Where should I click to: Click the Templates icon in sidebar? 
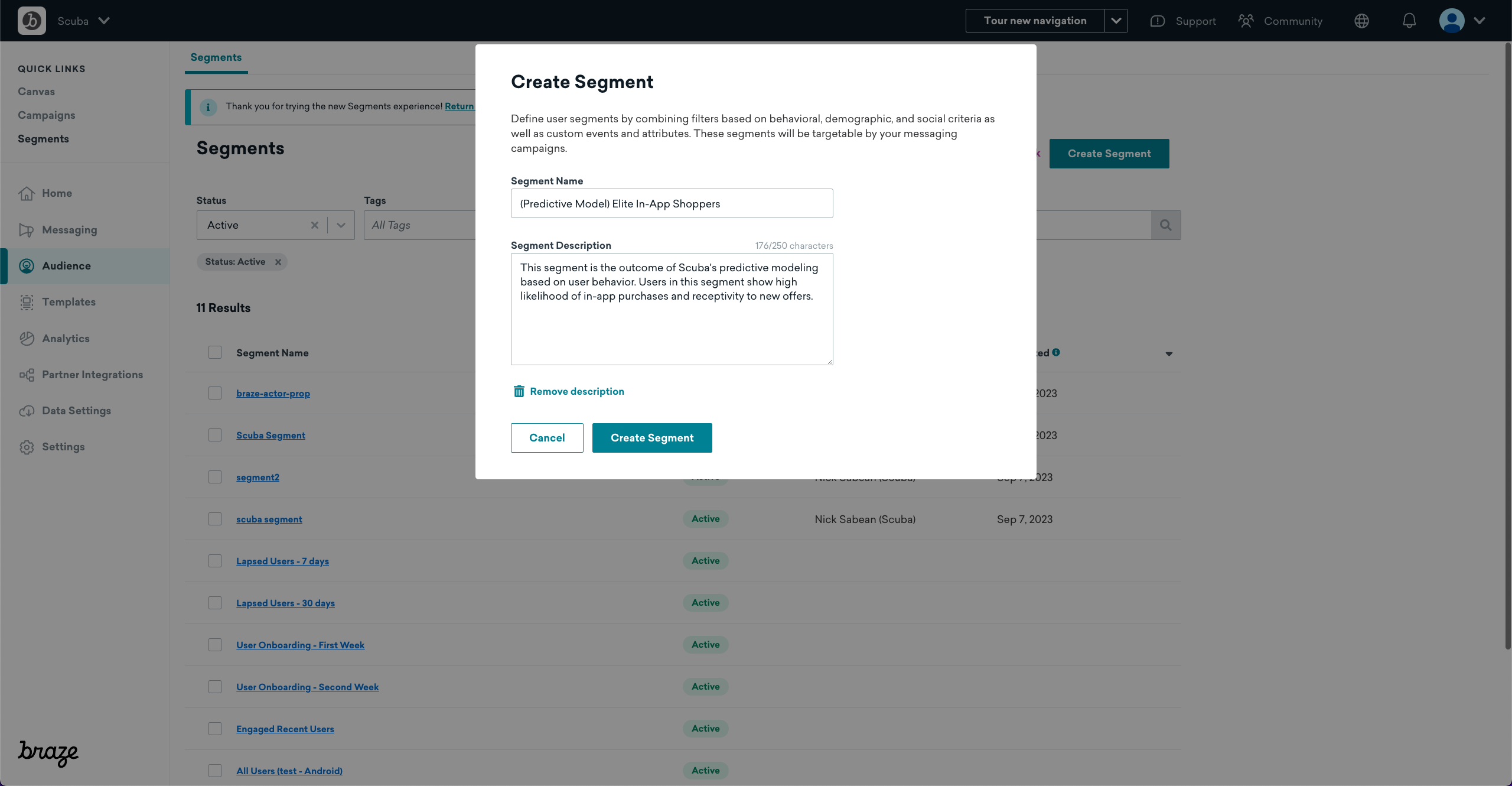pos(27,302)
